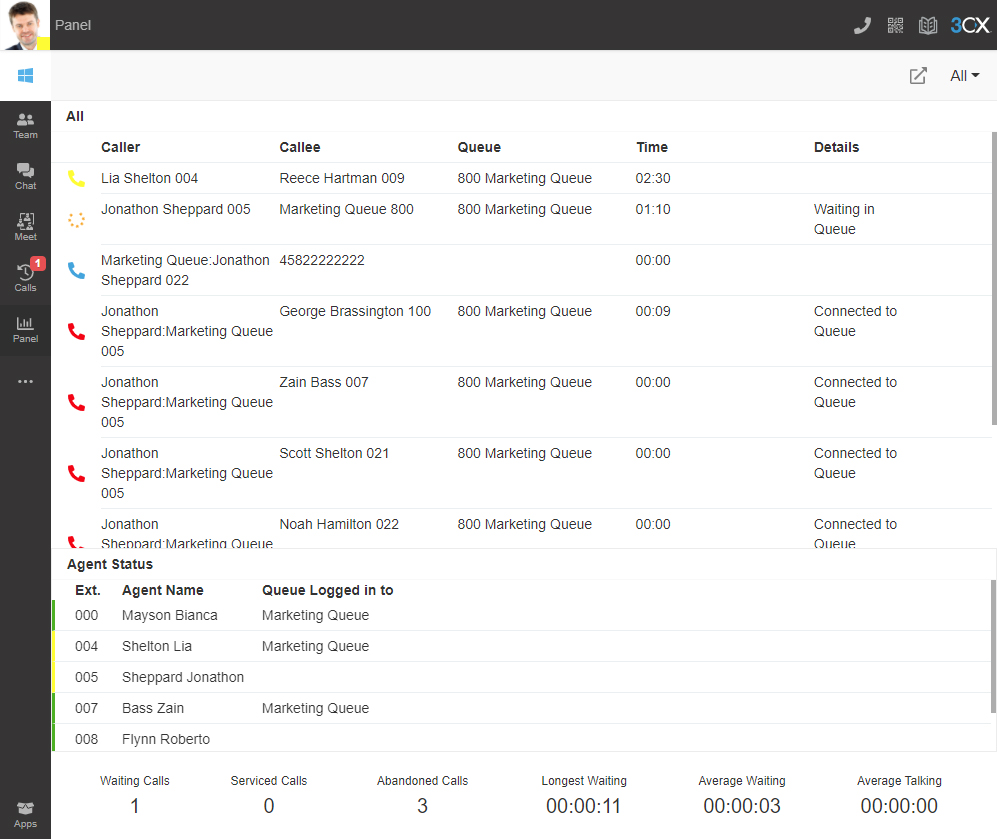Open the Windows logo sidebar icon
This screenshot has height=839, width=997.
[25, 76]
